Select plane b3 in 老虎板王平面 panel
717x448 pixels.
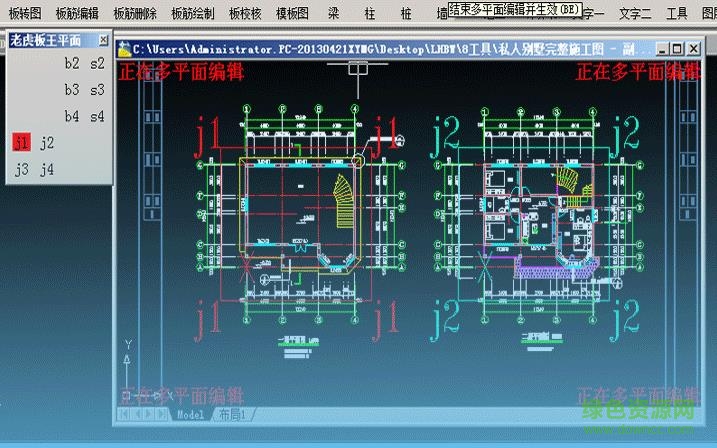point(72,90)
